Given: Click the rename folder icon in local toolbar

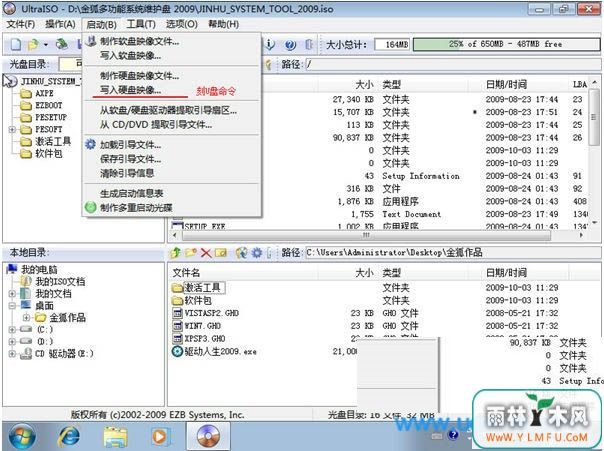Looking at the screenshot, I should pos(221,253).
